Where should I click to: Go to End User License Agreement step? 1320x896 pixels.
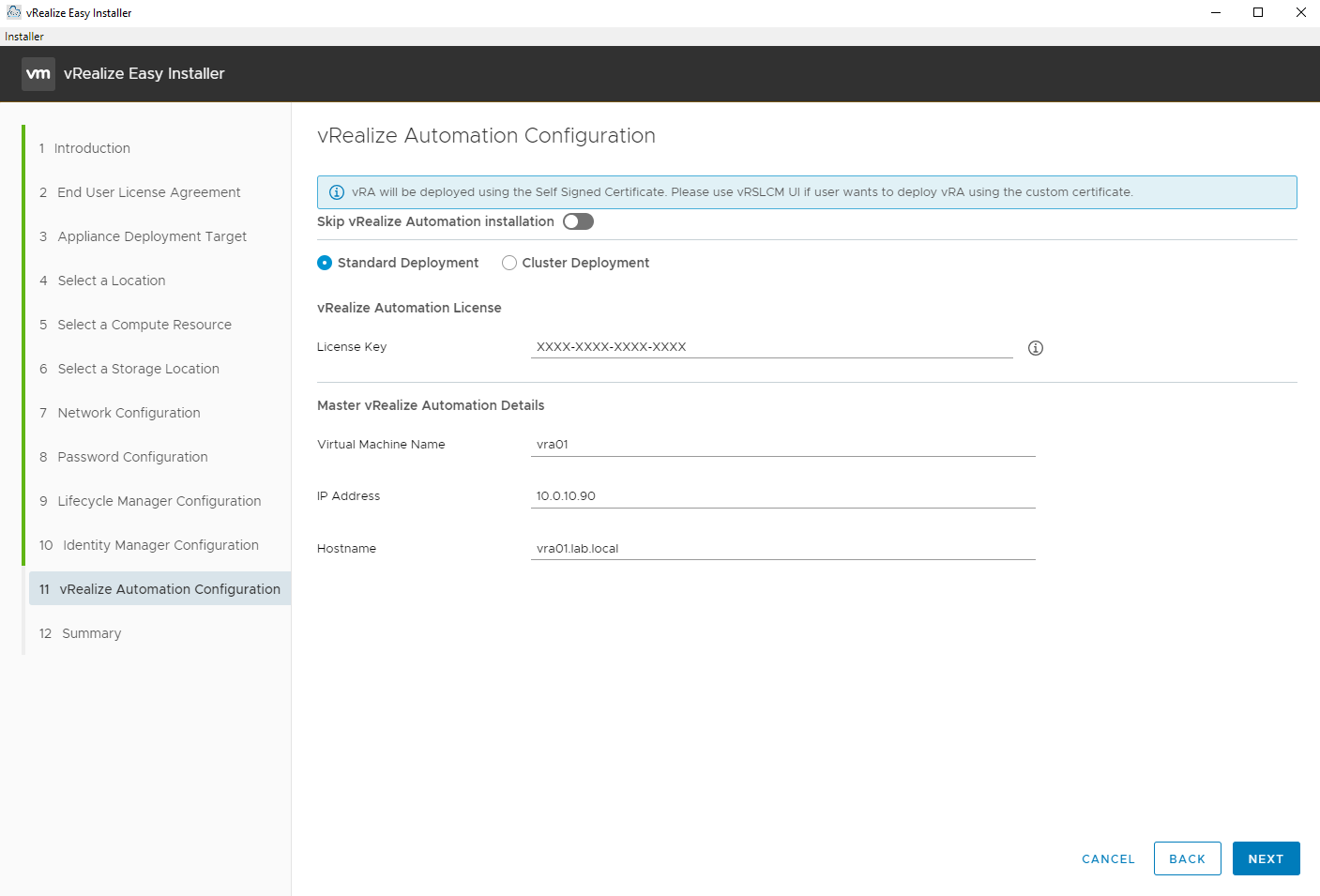click(x=140, y=192)
